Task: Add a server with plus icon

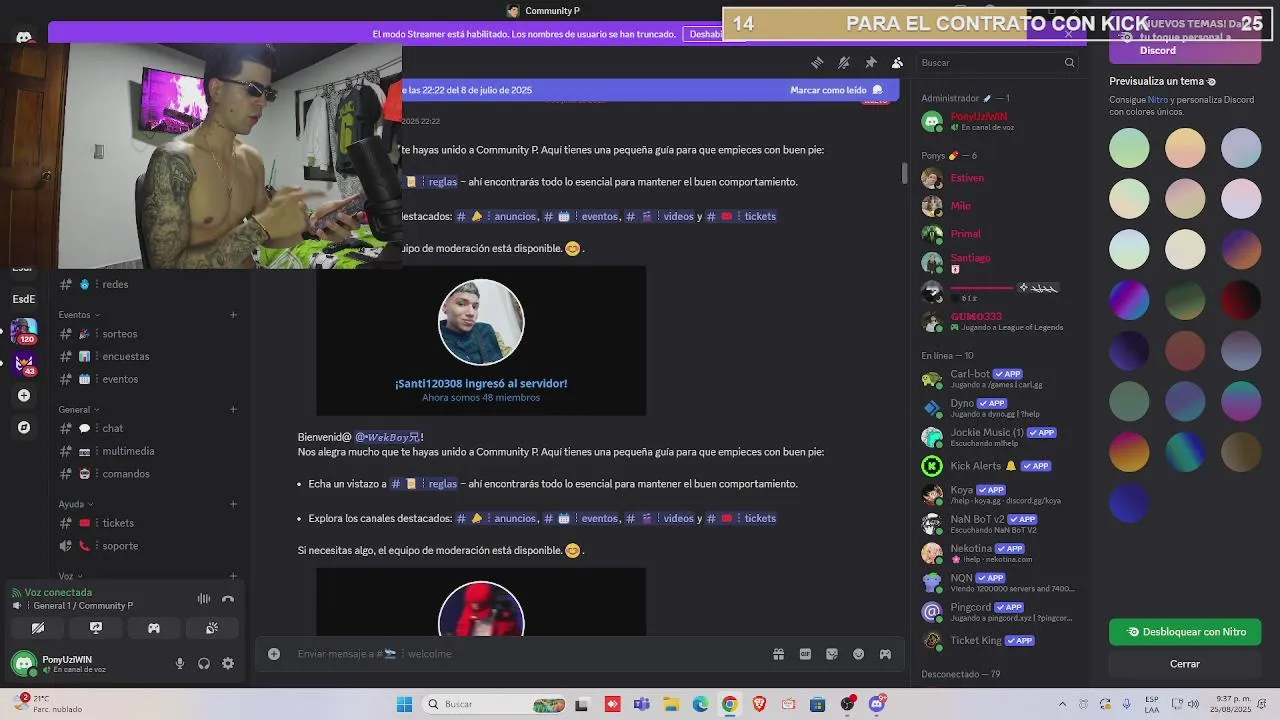Action: 24,395
